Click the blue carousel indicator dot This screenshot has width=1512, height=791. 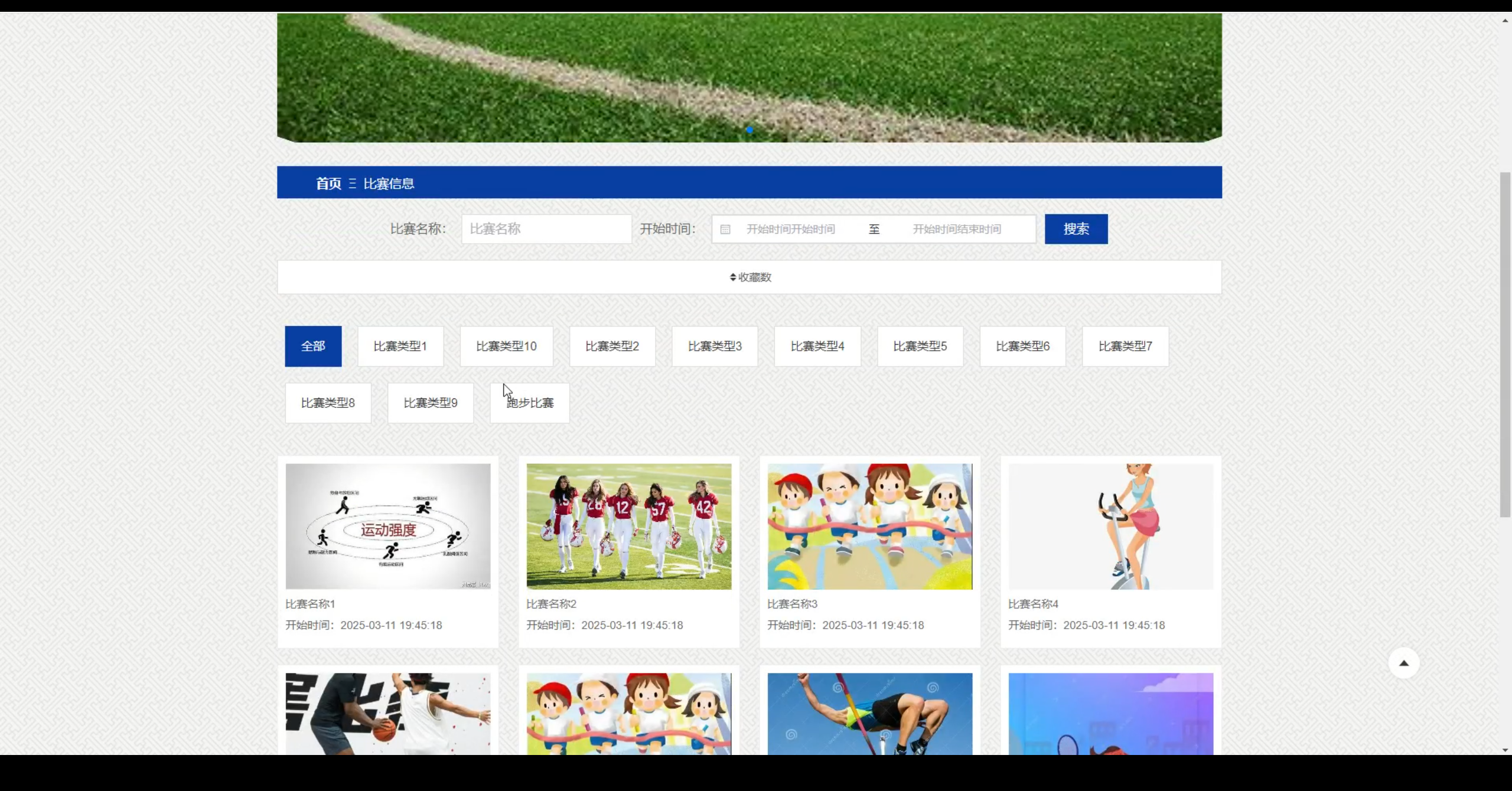click(x=749, y=130)
